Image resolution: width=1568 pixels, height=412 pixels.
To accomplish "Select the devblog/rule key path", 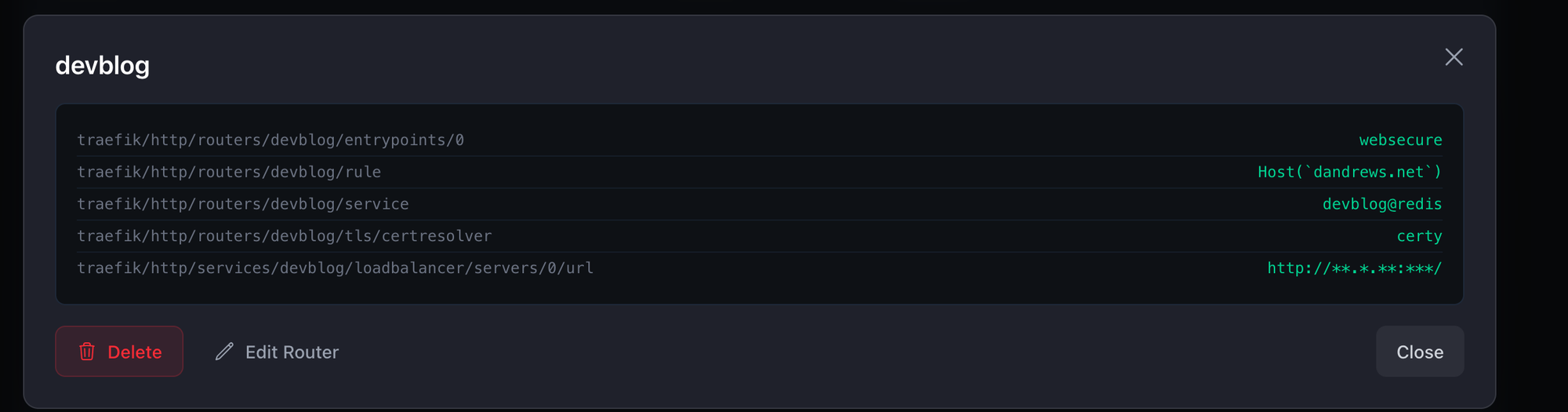I will 229,173.
